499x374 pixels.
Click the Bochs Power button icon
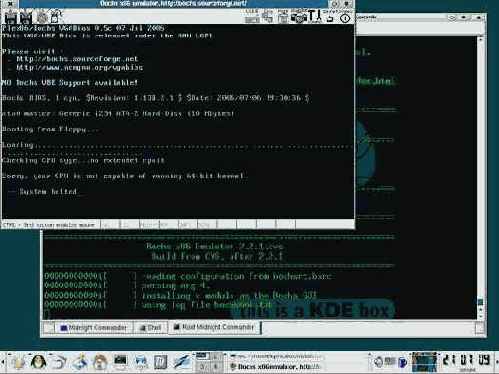[x=345, y=17]
